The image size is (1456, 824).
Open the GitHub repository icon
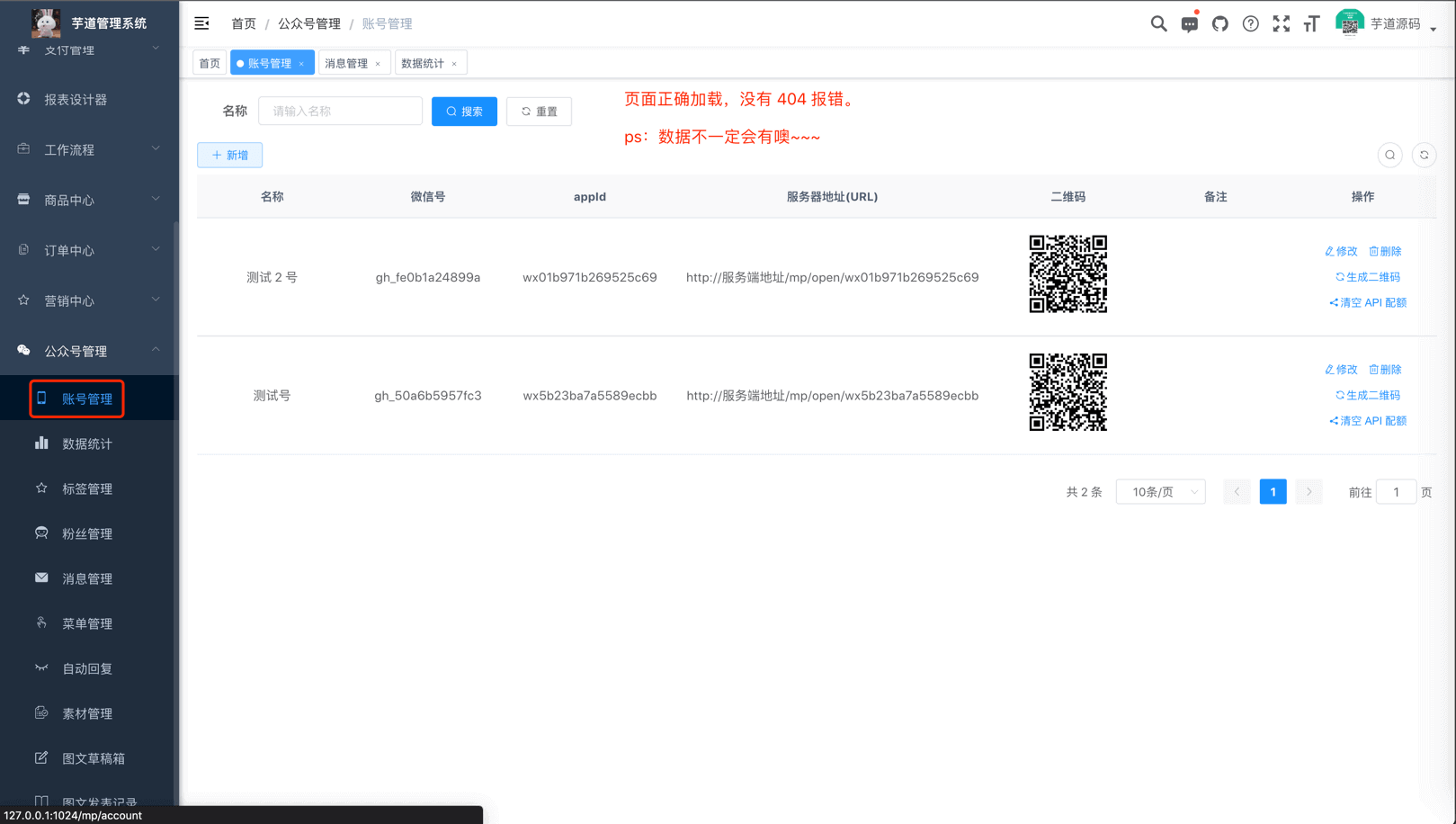click(x=1219, y=23)
